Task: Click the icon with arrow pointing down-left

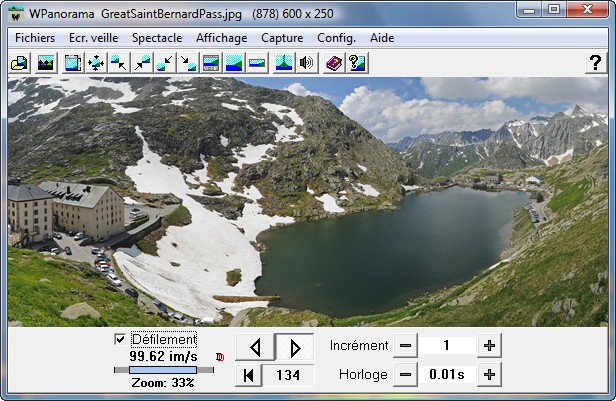Action: point(165,63)
